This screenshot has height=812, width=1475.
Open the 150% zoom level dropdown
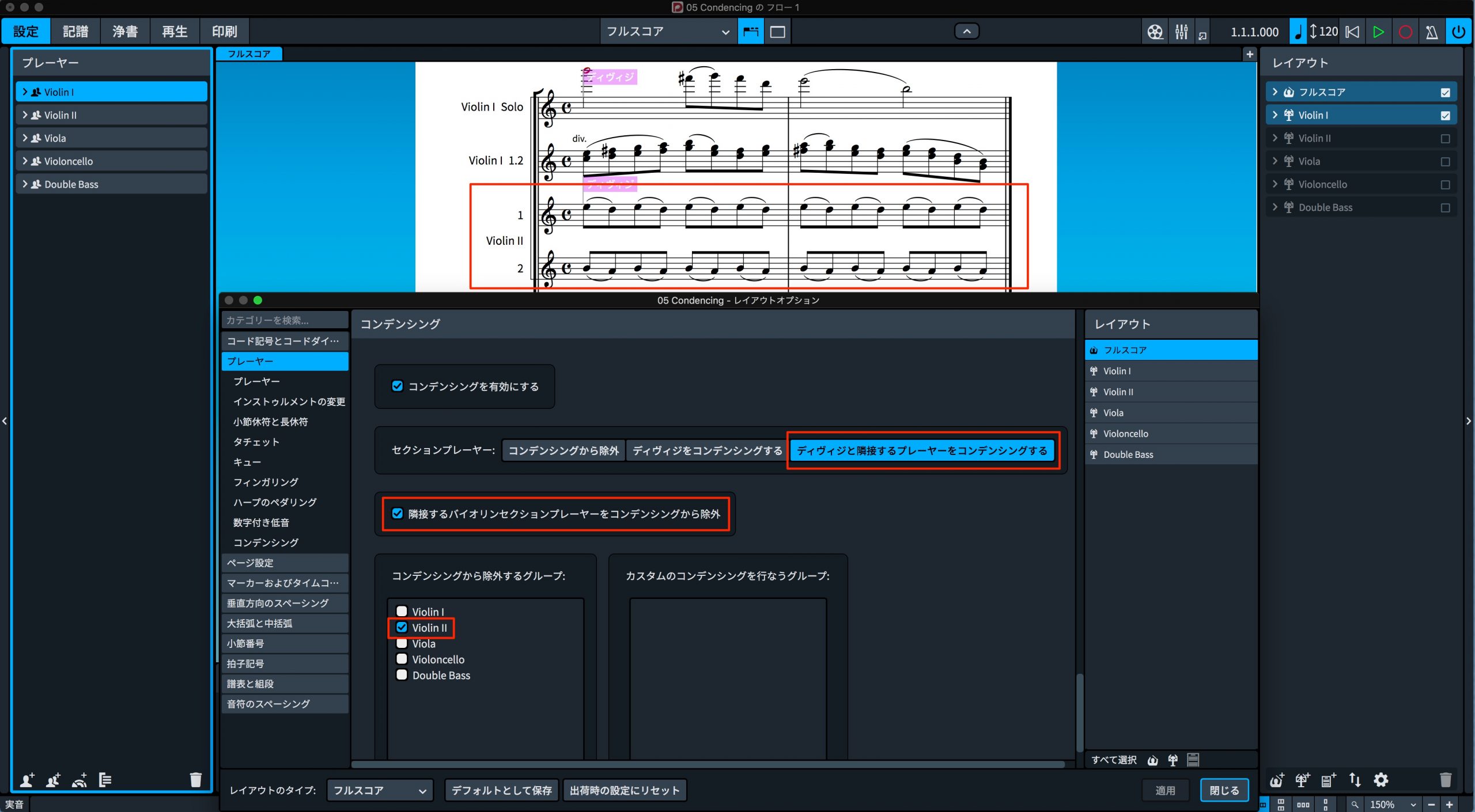pos(1393,805)
